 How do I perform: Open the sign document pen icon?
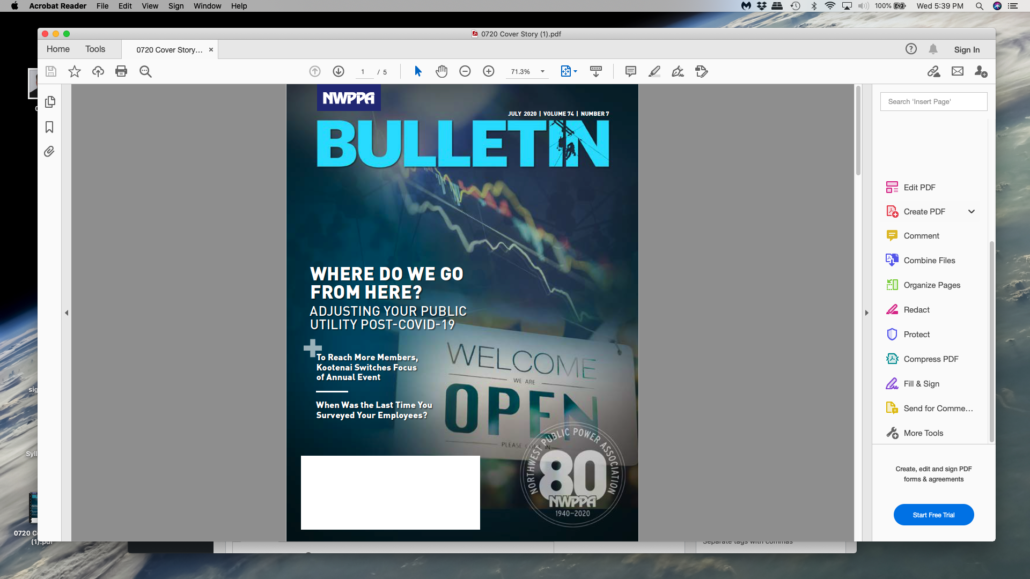point(678,71)
